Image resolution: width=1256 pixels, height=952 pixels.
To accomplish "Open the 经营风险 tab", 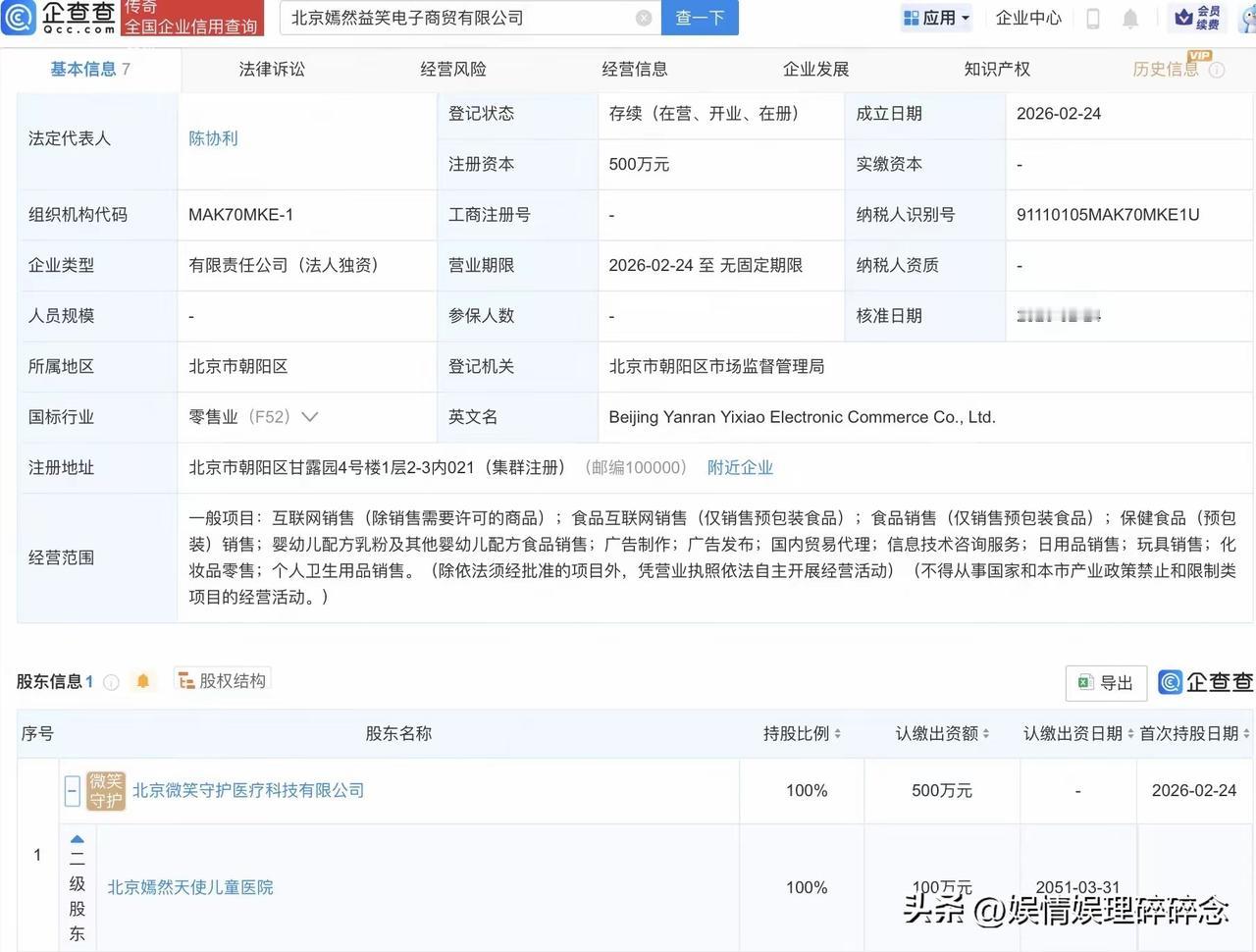I will click(453, 69).
